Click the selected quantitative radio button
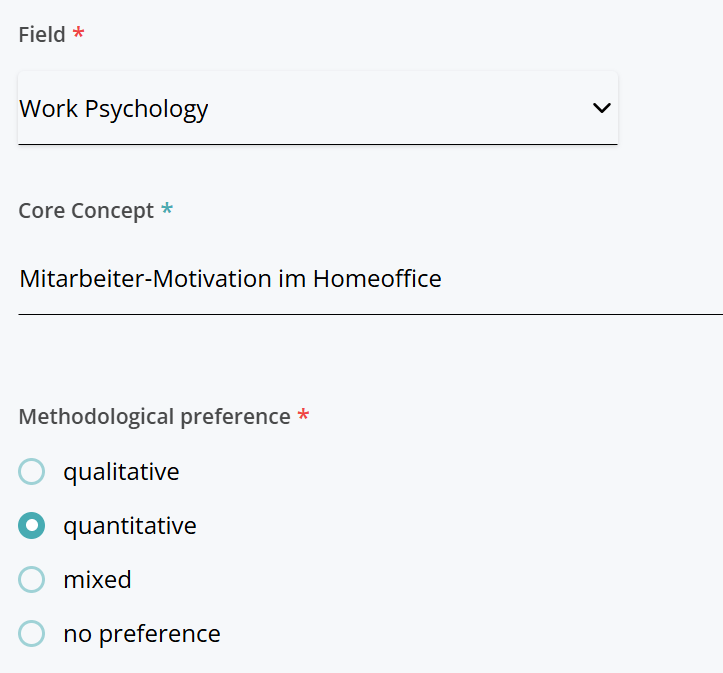Screen dimensions: 723x673 tap(32, 525)
